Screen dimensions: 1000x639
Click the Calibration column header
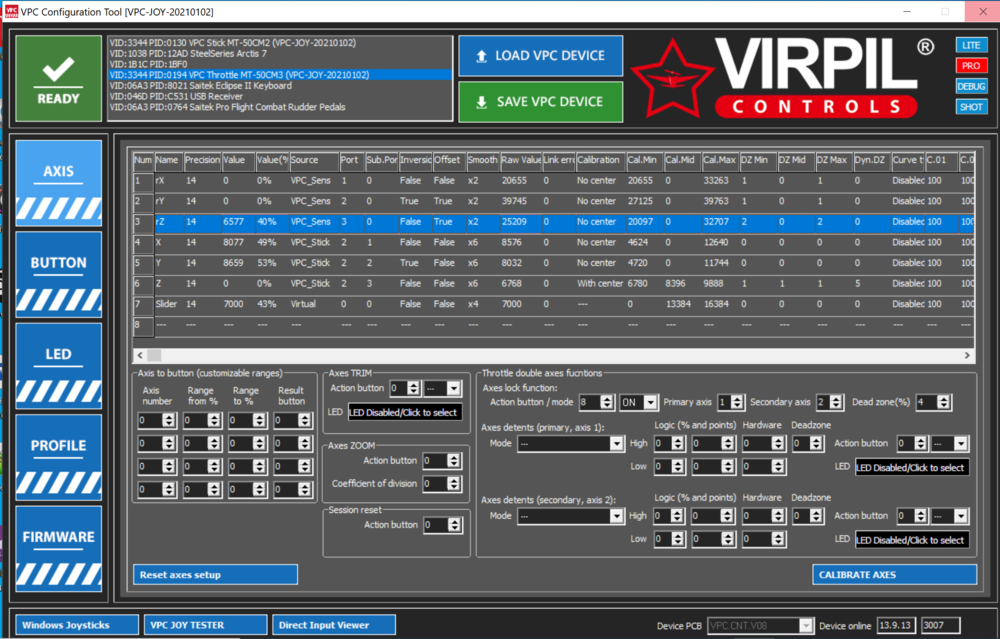pyautogui.click(x=600, y=160)
